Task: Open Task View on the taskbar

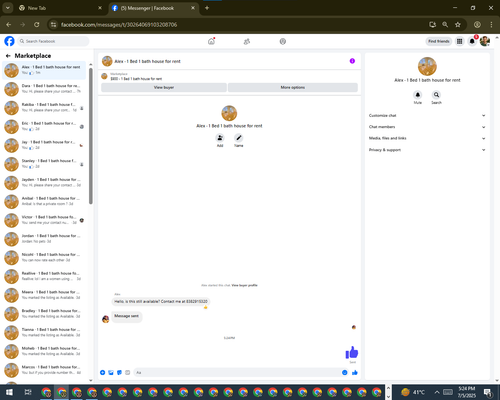Action: point(28,392)
